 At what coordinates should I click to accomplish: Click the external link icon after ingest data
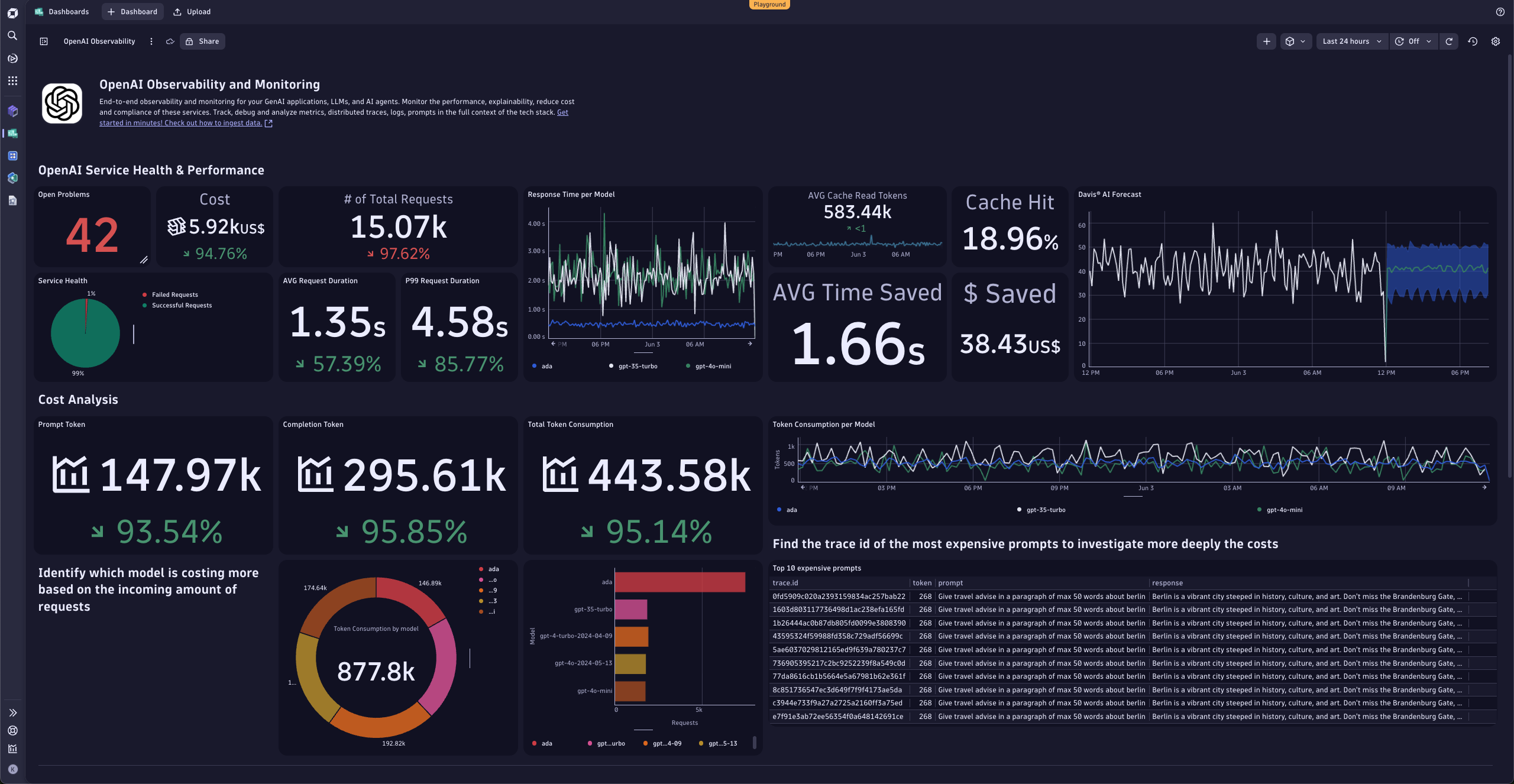tap(268, 123)
